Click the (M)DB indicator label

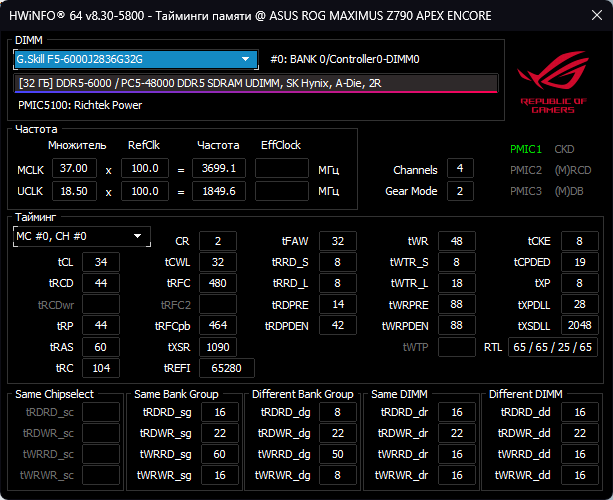(x=569, y=191)
